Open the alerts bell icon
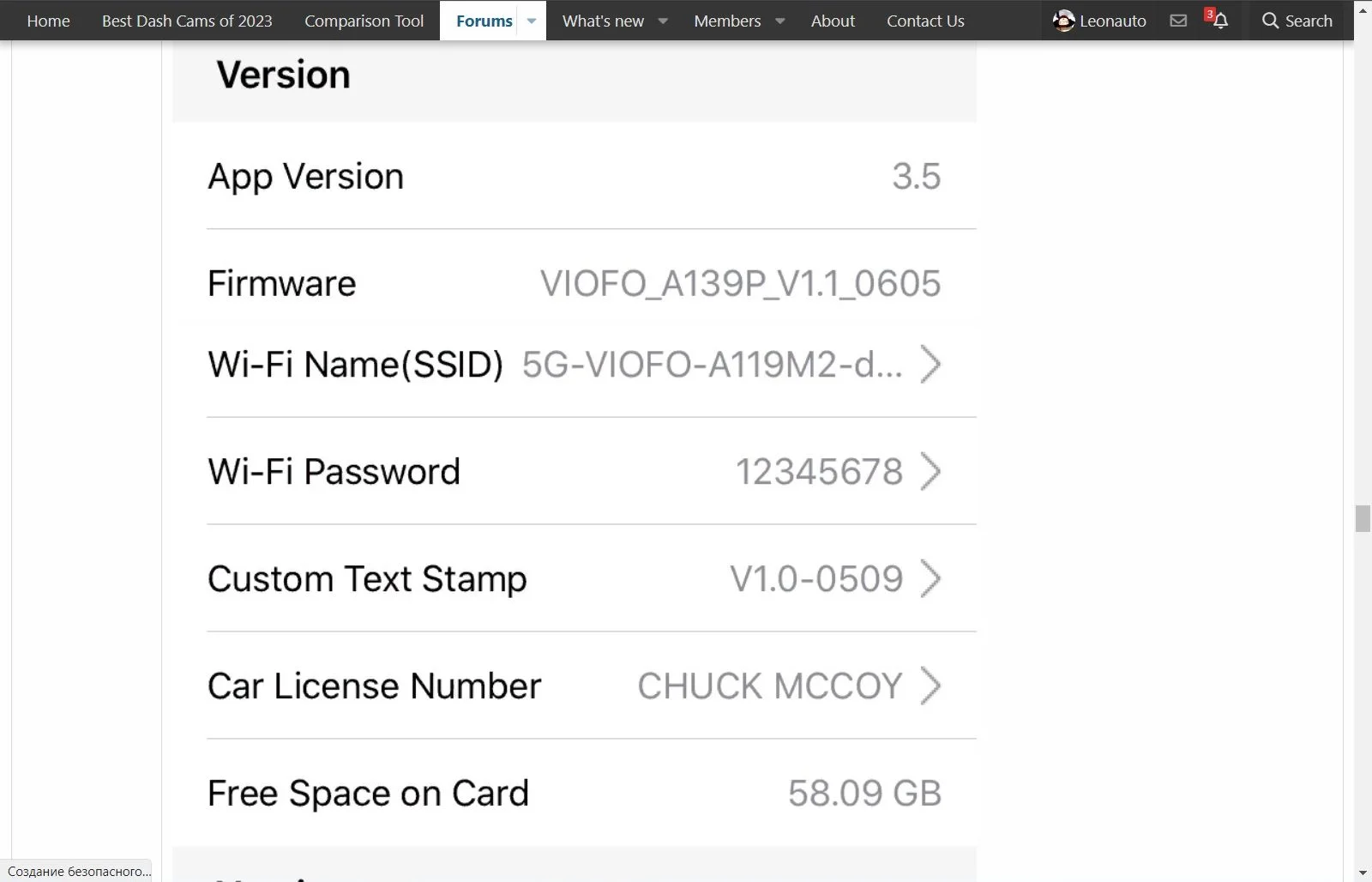The image size is (1372, 882). (1220, 21)
